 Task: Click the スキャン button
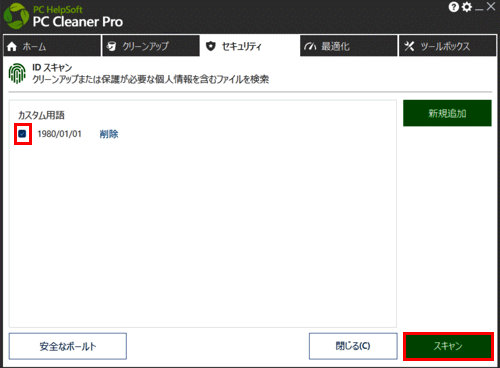448,346
